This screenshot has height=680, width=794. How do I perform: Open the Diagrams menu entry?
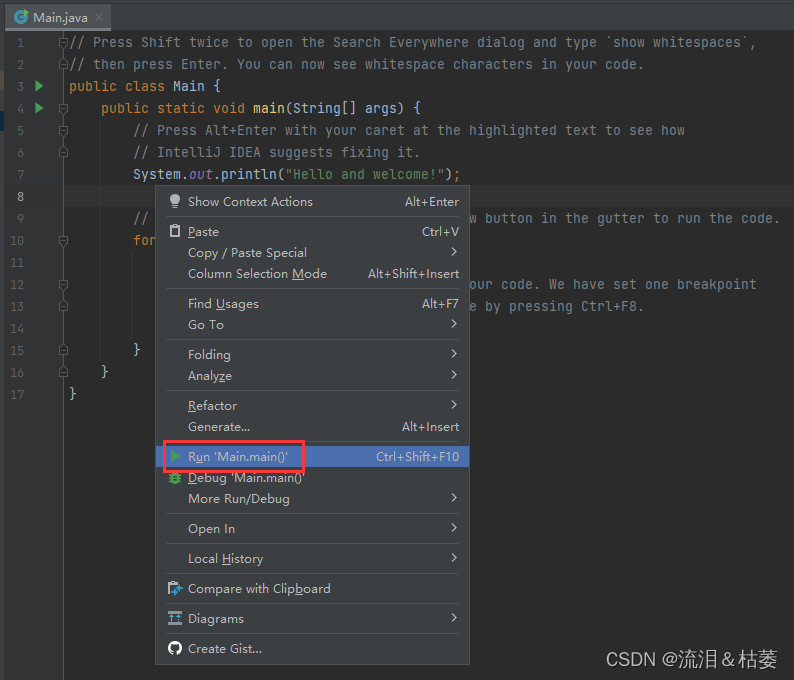312,618
